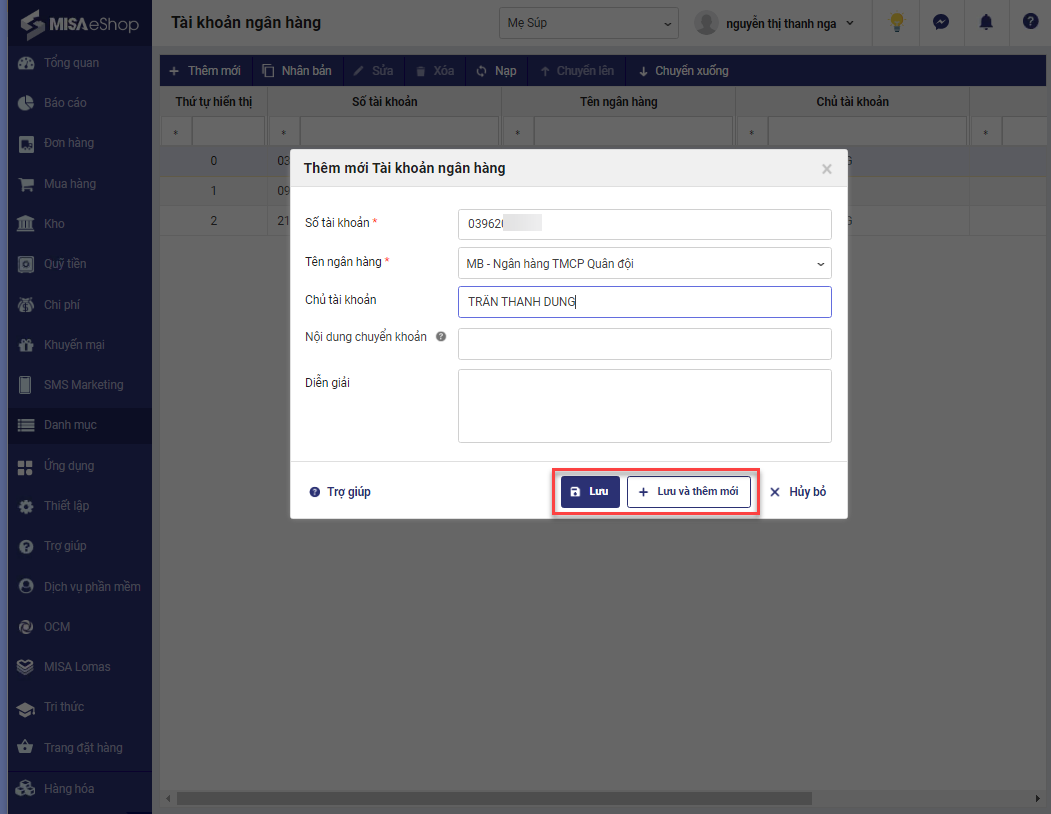
Task: Click Nhân bản duplicate toolbar button
Action: pos(297,71)
